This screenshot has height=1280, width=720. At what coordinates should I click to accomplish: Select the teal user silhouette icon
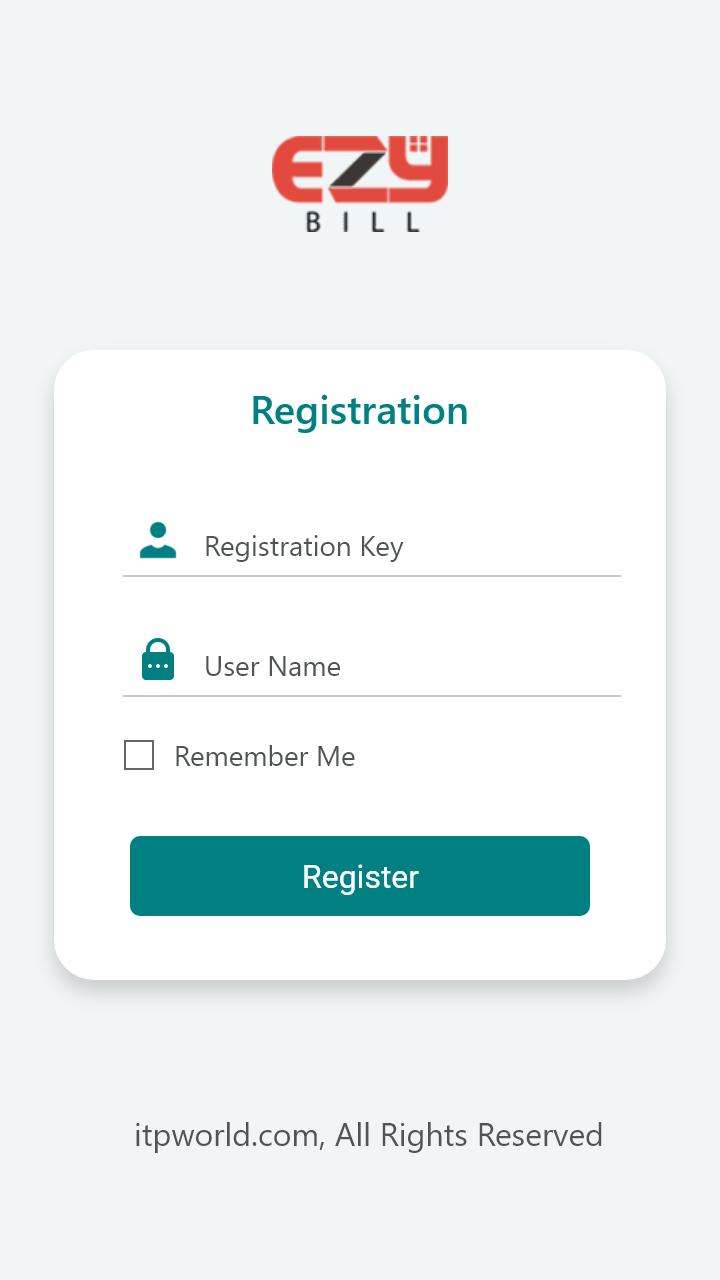[158, 540]
